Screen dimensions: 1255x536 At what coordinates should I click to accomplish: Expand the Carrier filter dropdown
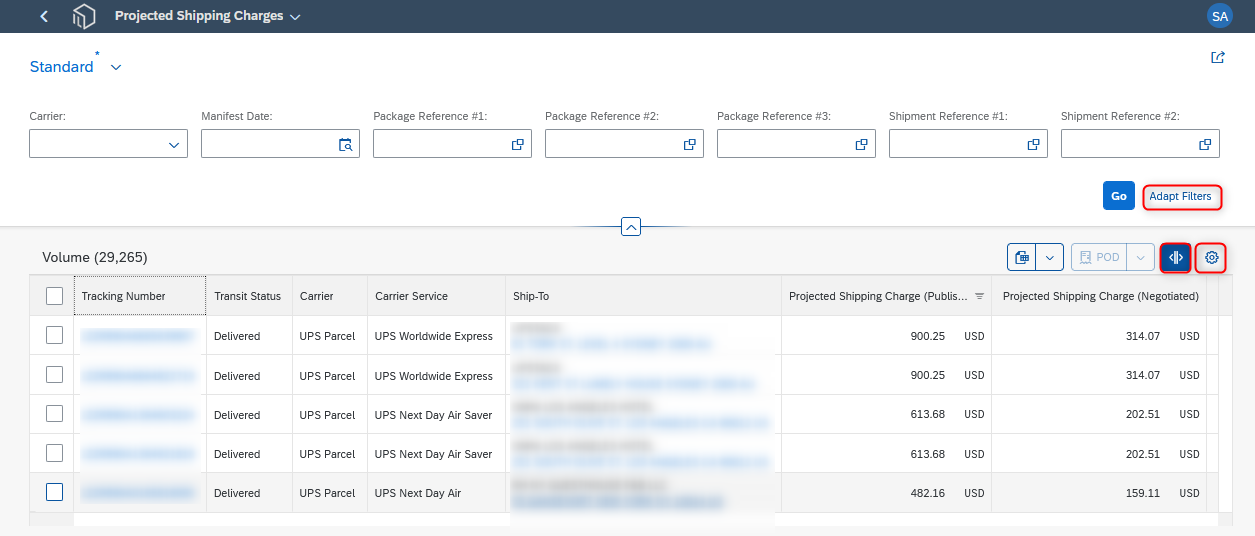[x=173, y=144]
